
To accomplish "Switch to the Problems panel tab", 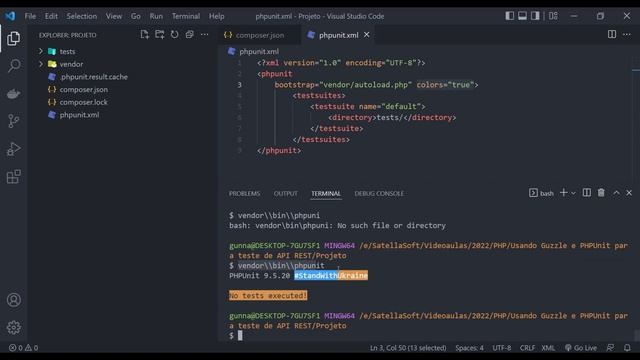I will point(244,193).
